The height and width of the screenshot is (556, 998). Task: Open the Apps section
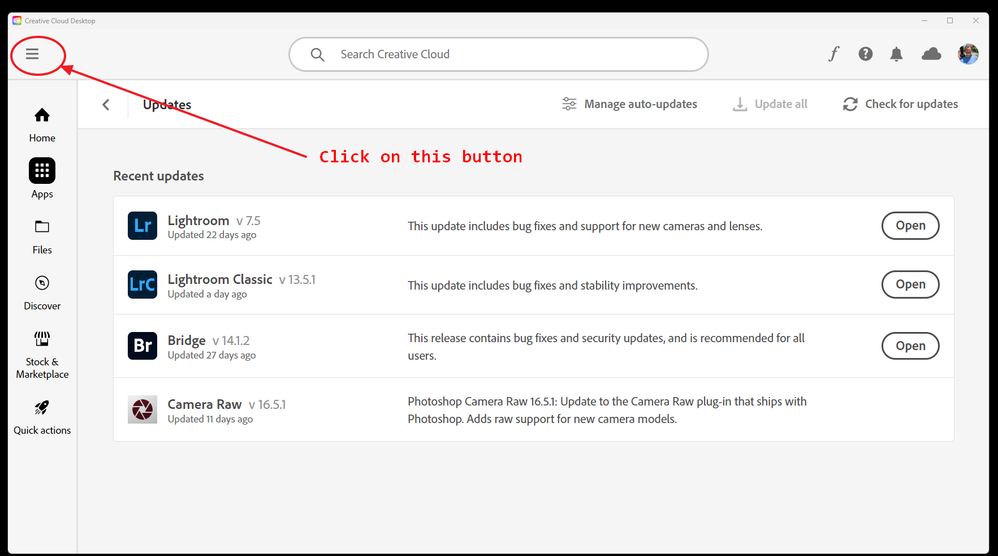42,179
